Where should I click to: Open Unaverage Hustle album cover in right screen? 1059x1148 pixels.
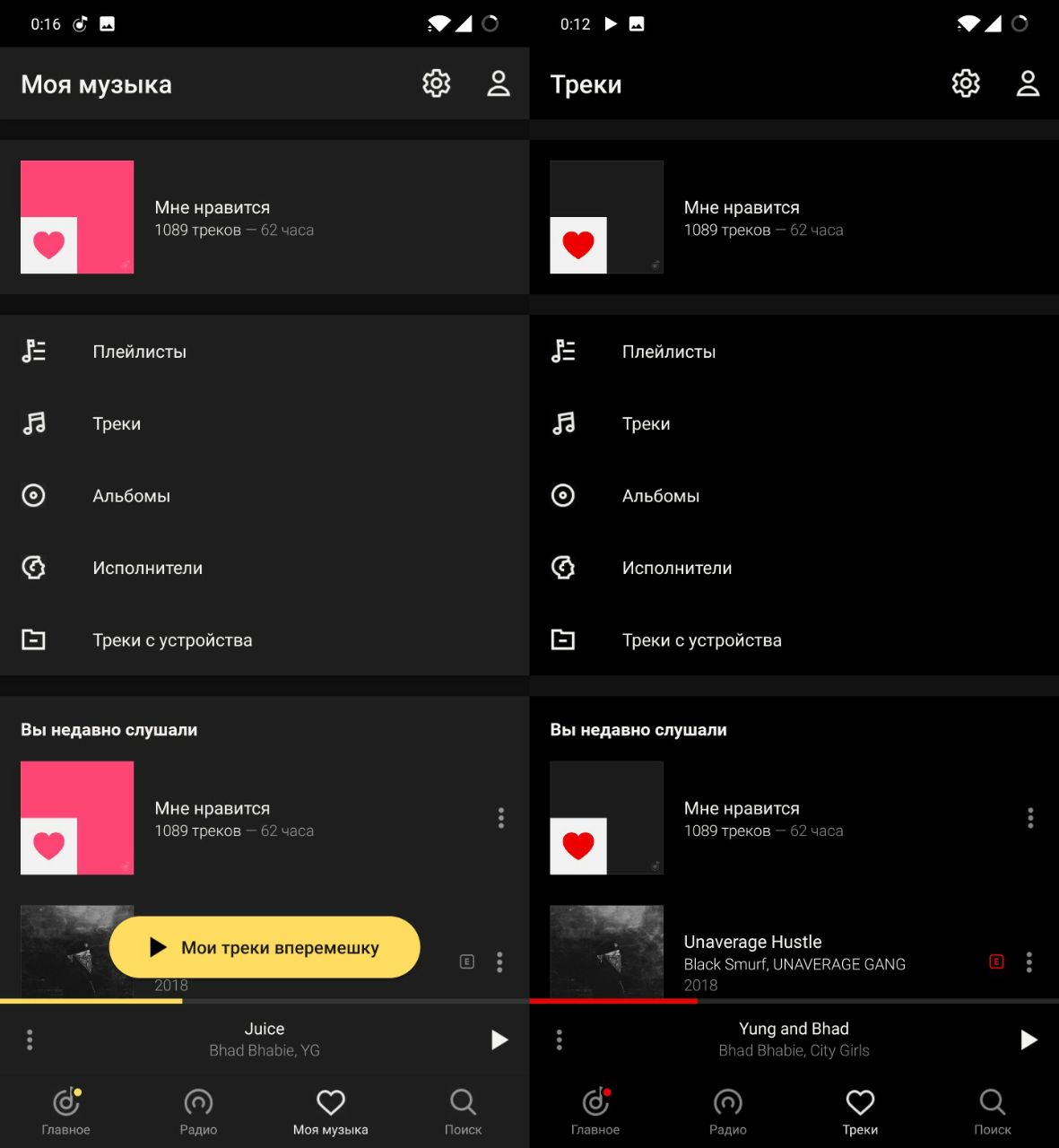[x=607, y=951]
